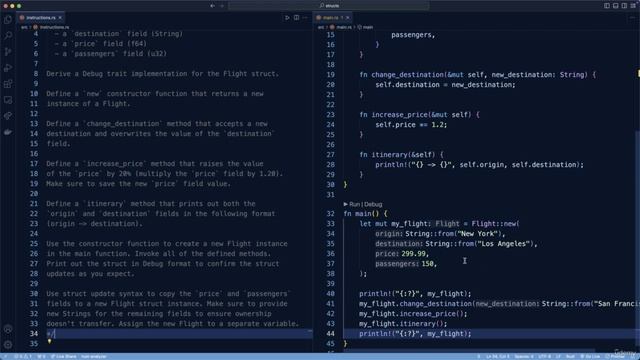
Task: Click 'my_flight.itinerary();' line
Action: coord(403,324)
